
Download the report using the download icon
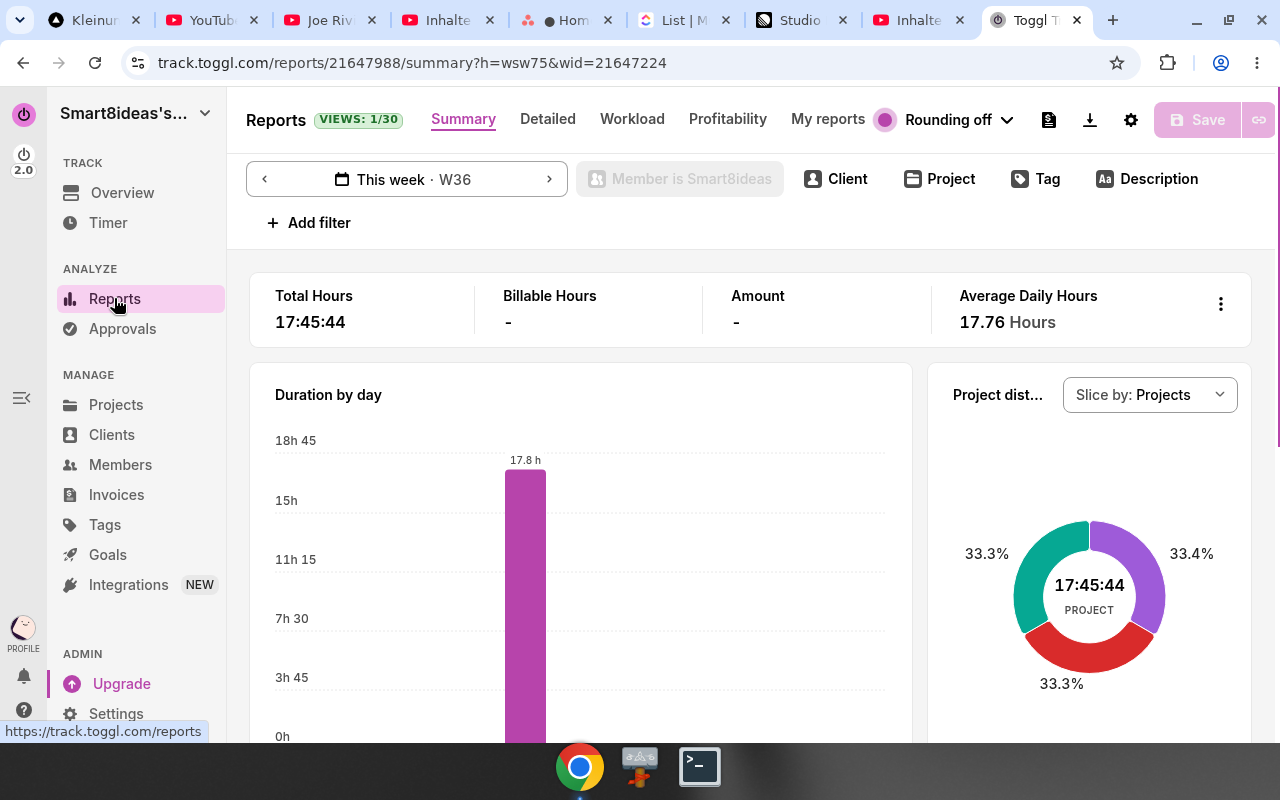click(x=1090, y=120)
